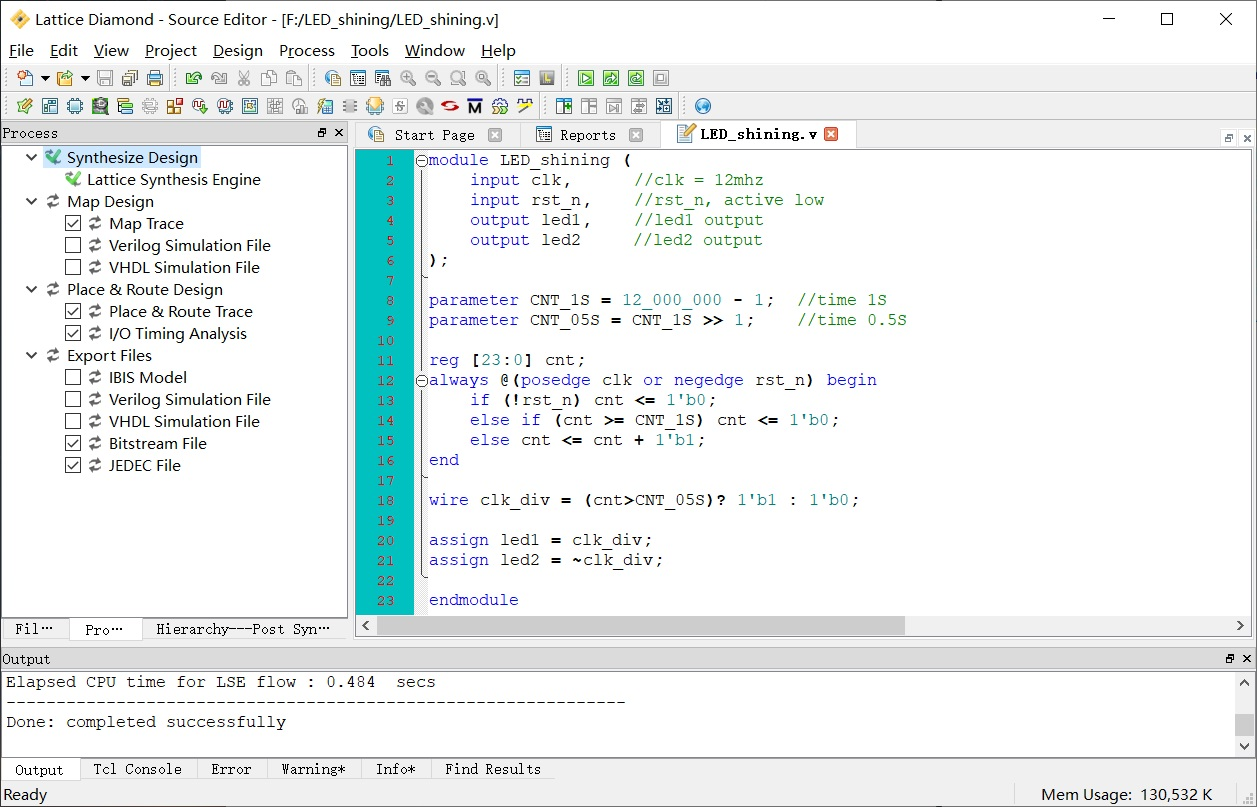
Task: Click the Undo arrow icon
Action: point(194,78)
